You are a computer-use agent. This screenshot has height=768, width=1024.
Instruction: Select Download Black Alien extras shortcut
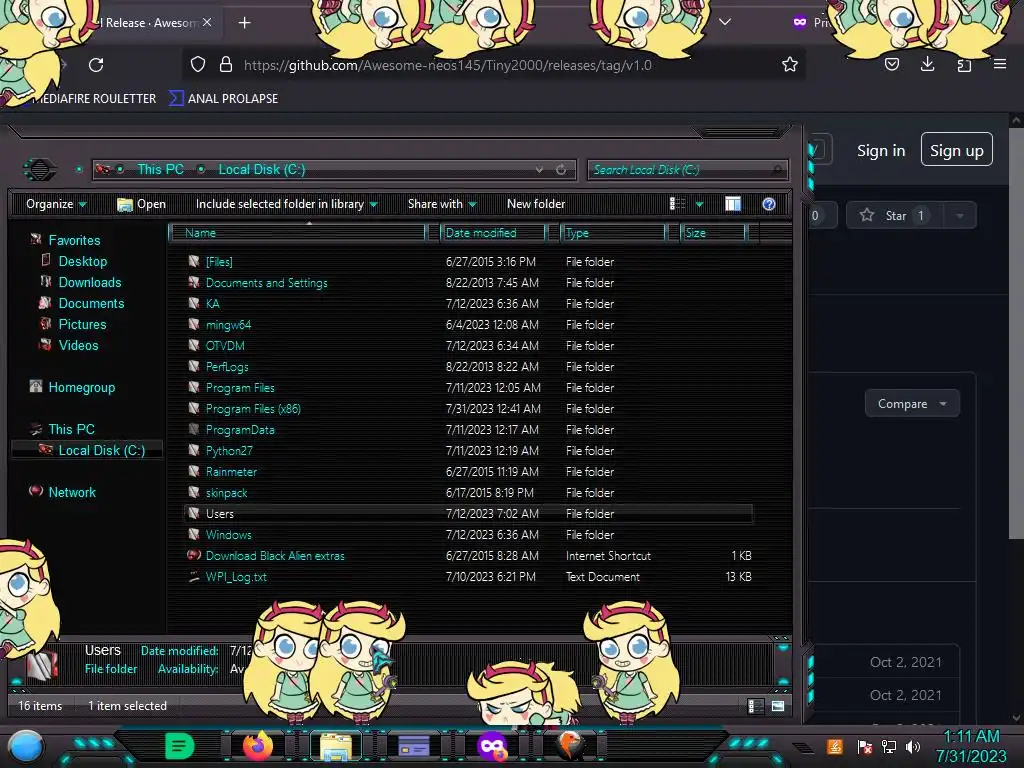coord(274,556)
